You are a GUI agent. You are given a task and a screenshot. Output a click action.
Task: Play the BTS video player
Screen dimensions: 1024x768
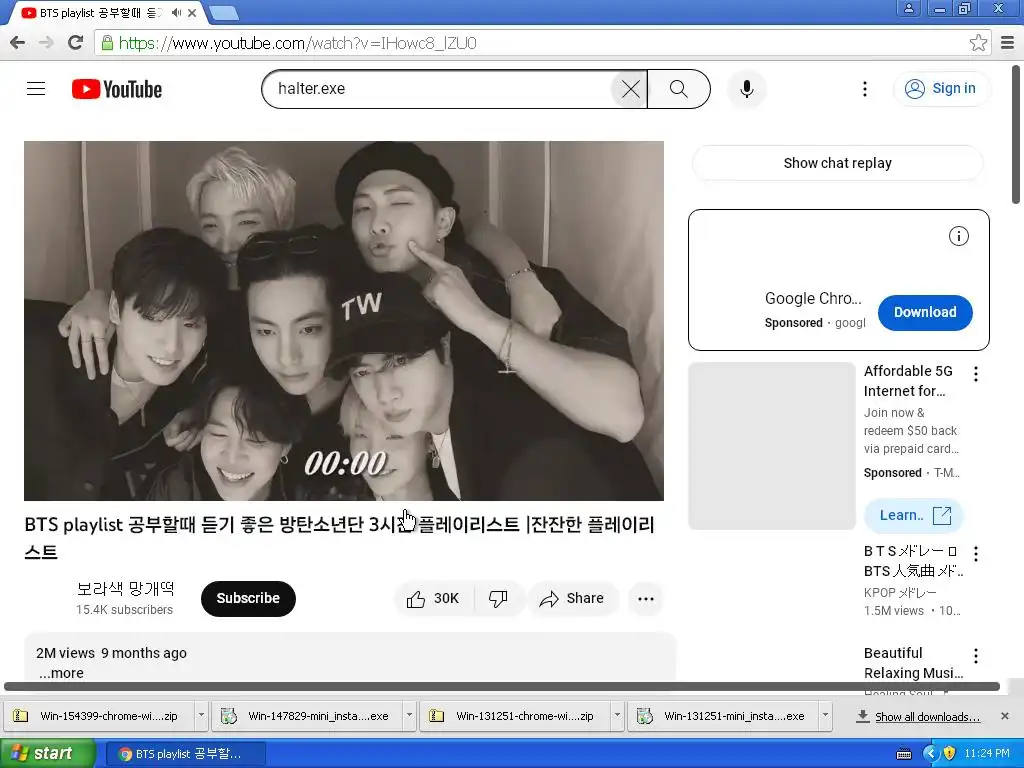tap(344, 321)
